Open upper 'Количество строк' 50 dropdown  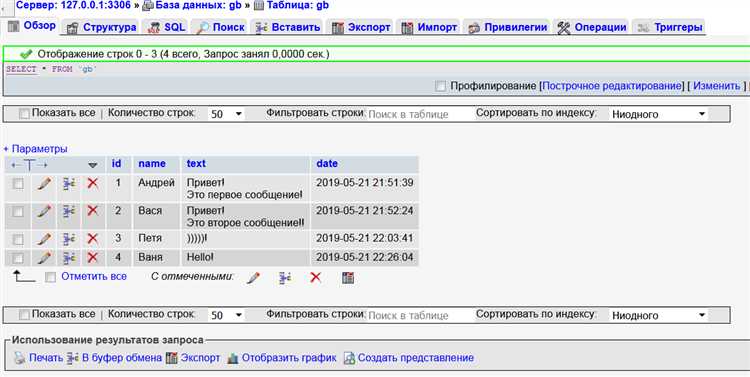click(x=226, y=114)
